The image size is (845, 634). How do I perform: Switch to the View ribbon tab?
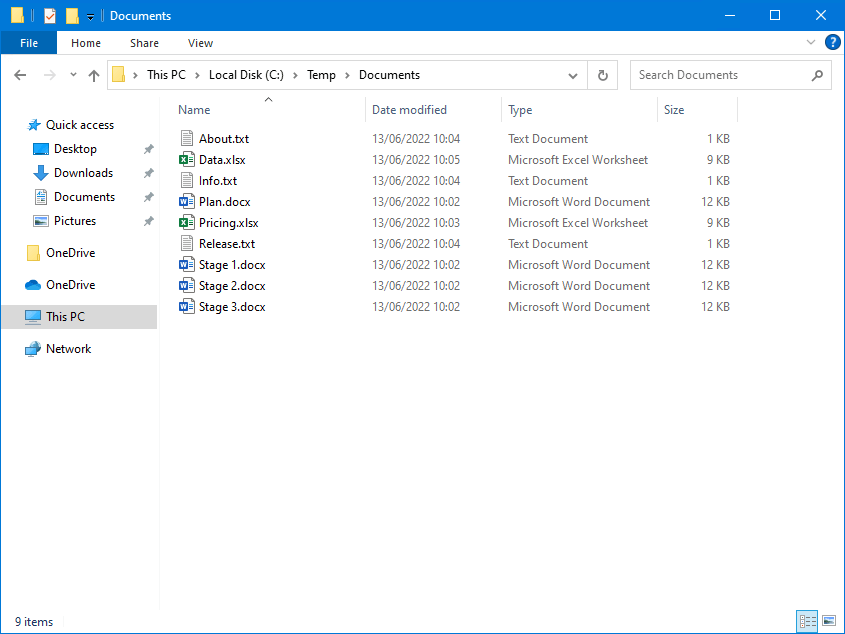pos(200,43)
